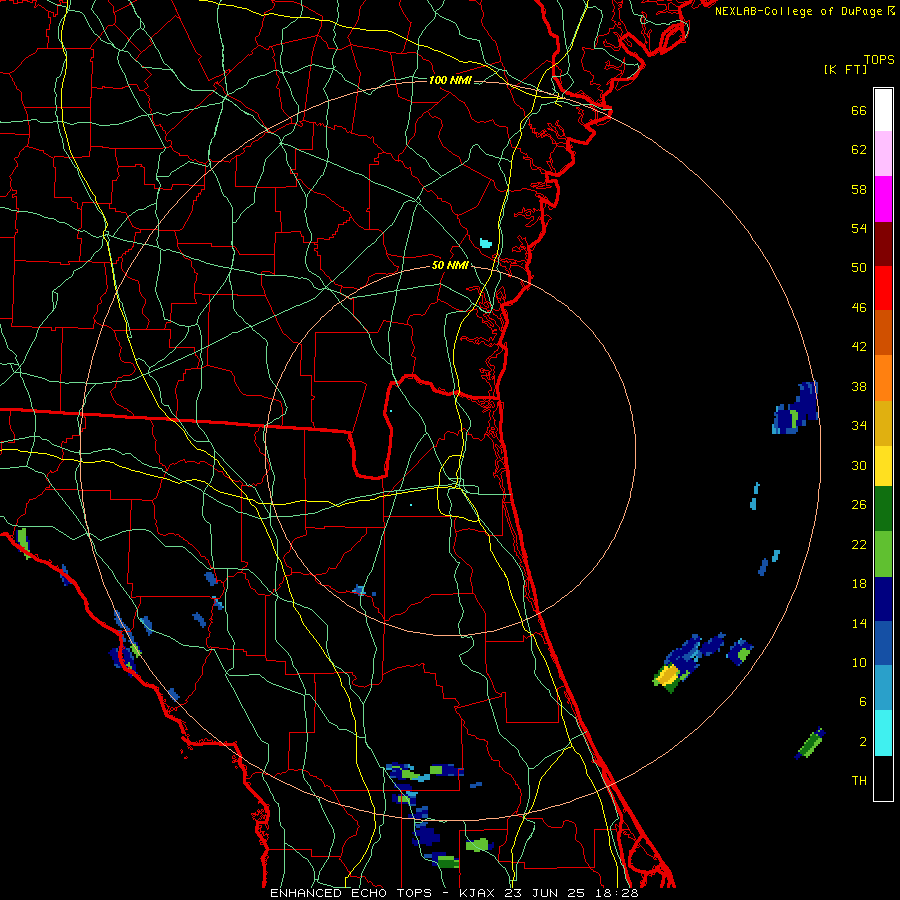The image size is (900, 900).
Task: Click the "TOPS" legend title
Action: (879, 60)
